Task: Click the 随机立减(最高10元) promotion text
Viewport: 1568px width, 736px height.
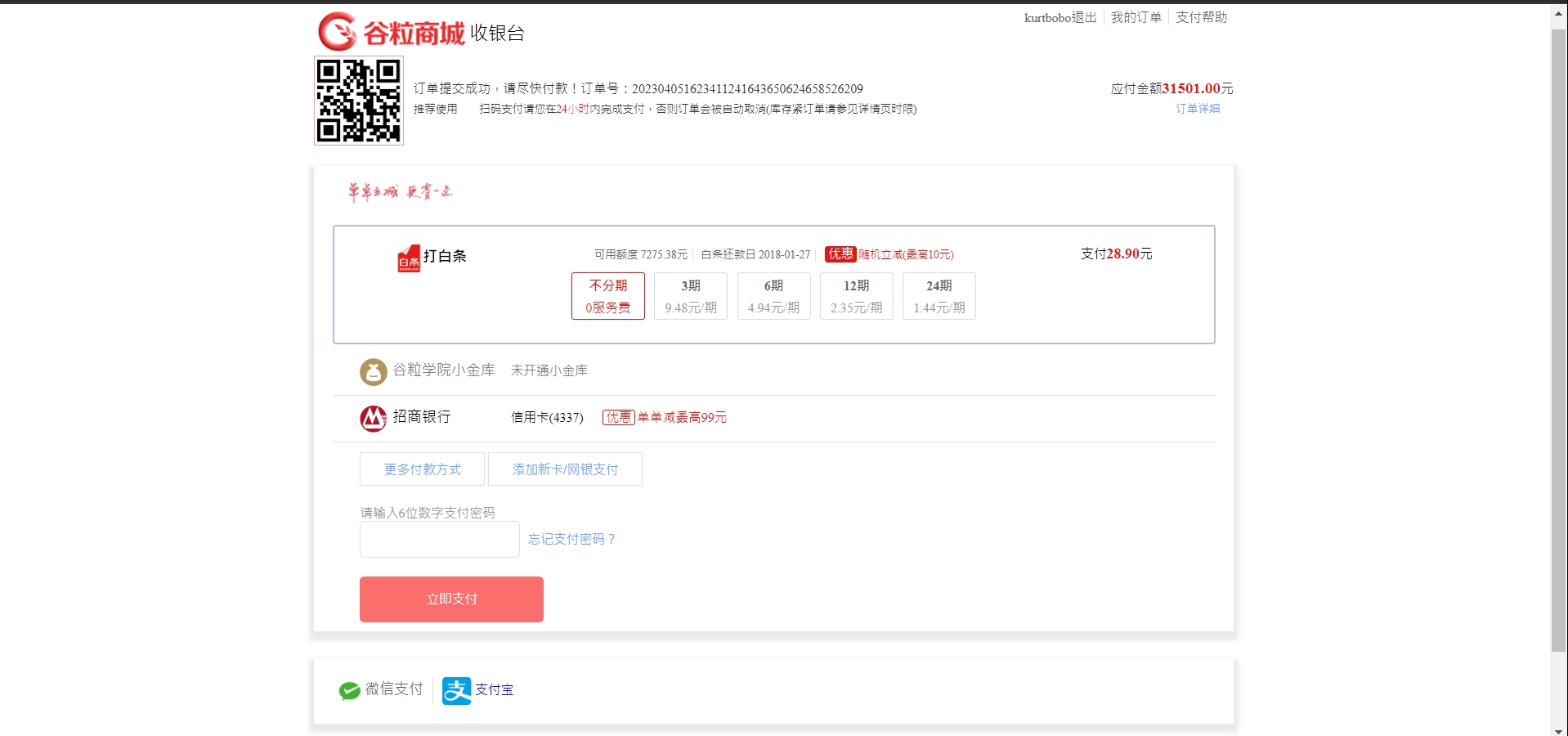Action: tap(906, 255)
